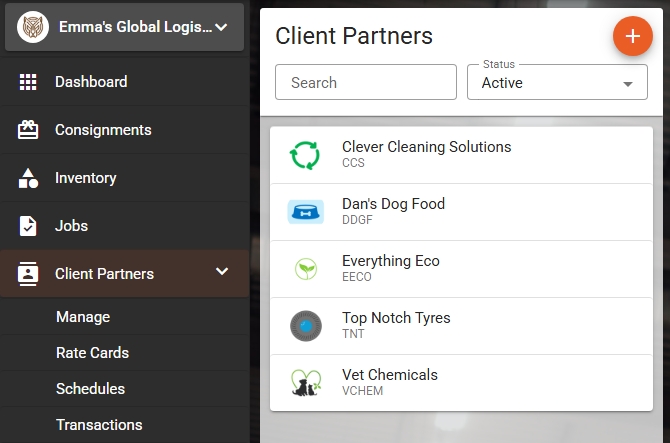Select Client Partners in the sidebar
Viewport: 670px width, 443px height.
pos(124,274)
